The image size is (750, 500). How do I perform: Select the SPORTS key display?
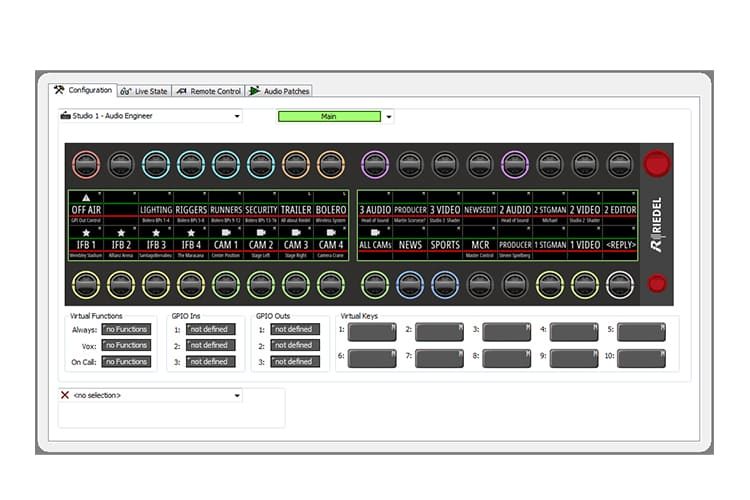pos(445,243)
